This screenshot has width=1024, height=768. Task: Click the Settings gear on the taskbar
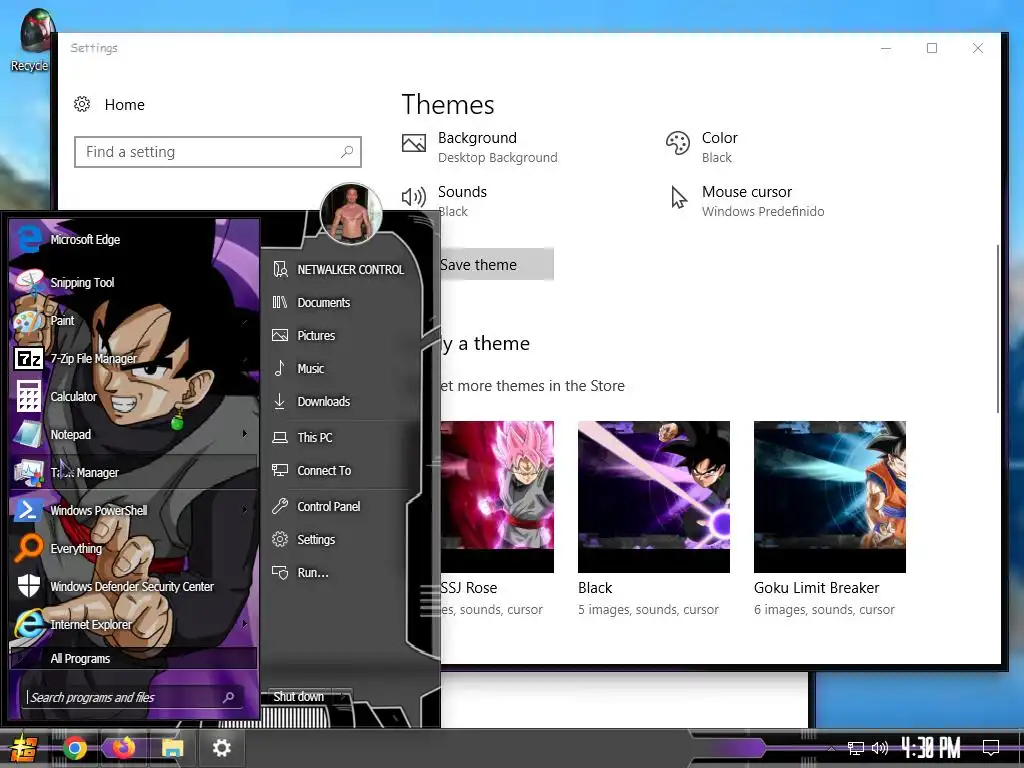[x=221, y=748]
